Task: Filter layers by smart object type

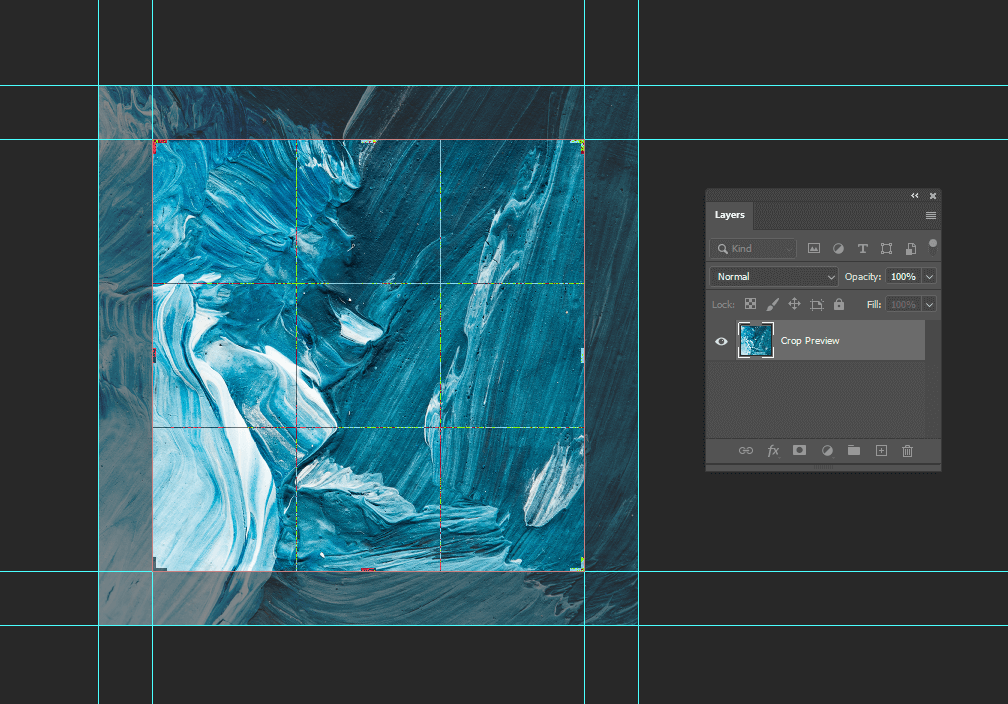Action: (911, 248)
